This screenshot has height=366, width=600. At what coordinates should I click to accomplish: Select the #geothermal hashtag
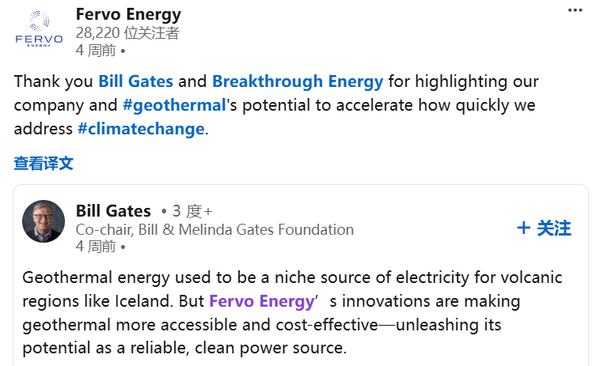click(x=174, y=105)
